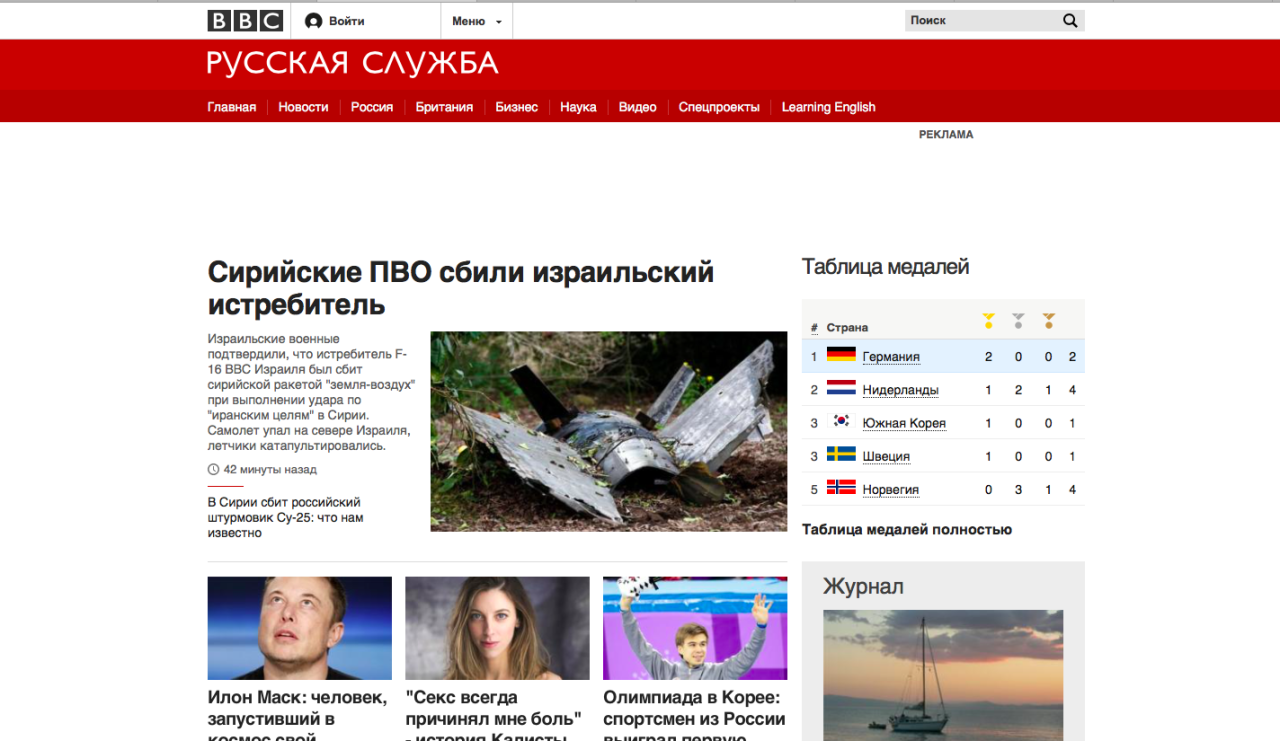Click the South Korea flag icon
This screenshot has width=1280, height=741.
coord(841,421)
